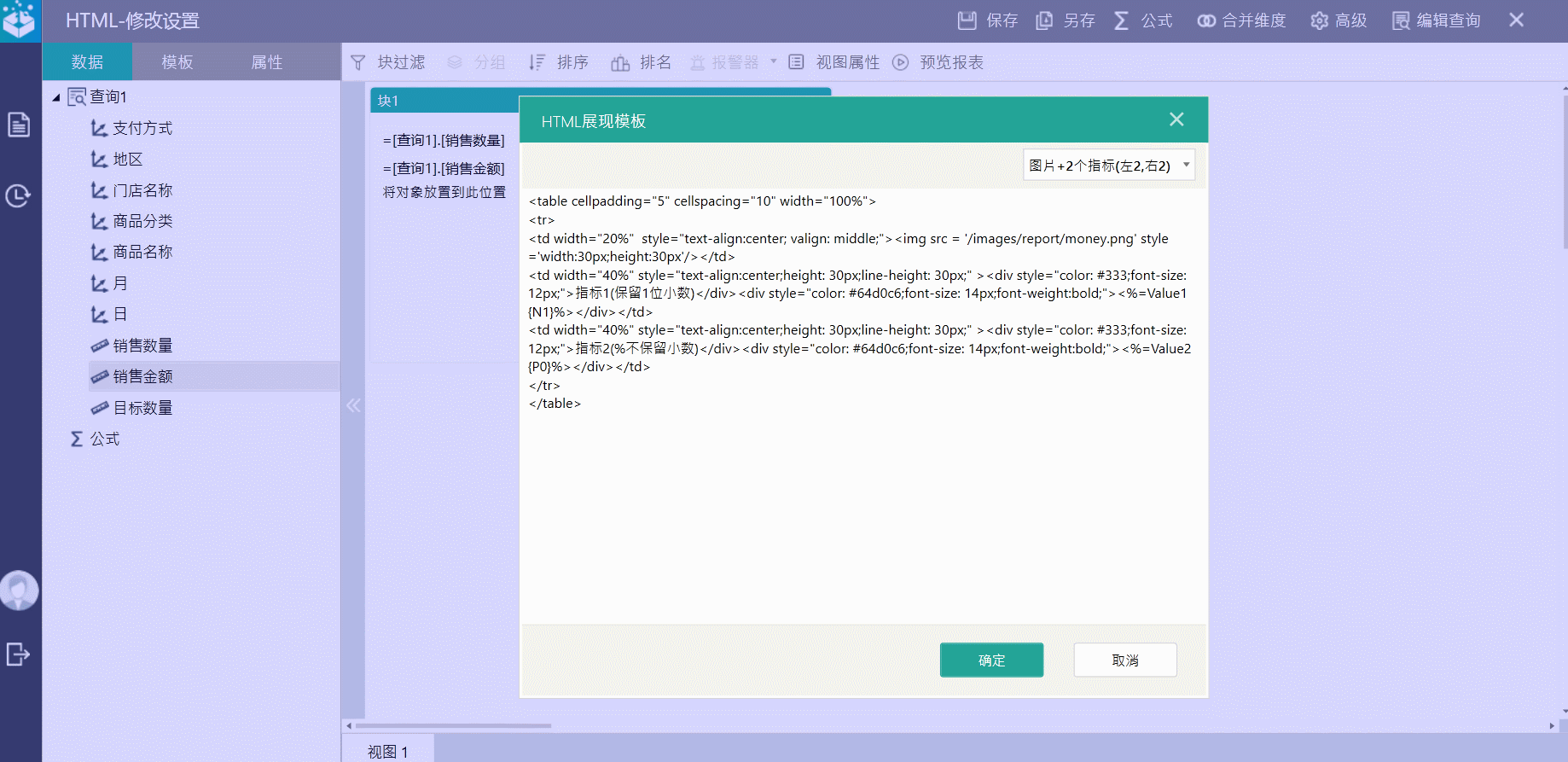Click inside the HTML template code editor
This screenshot has width=1568, height=762.
[863, 406]
